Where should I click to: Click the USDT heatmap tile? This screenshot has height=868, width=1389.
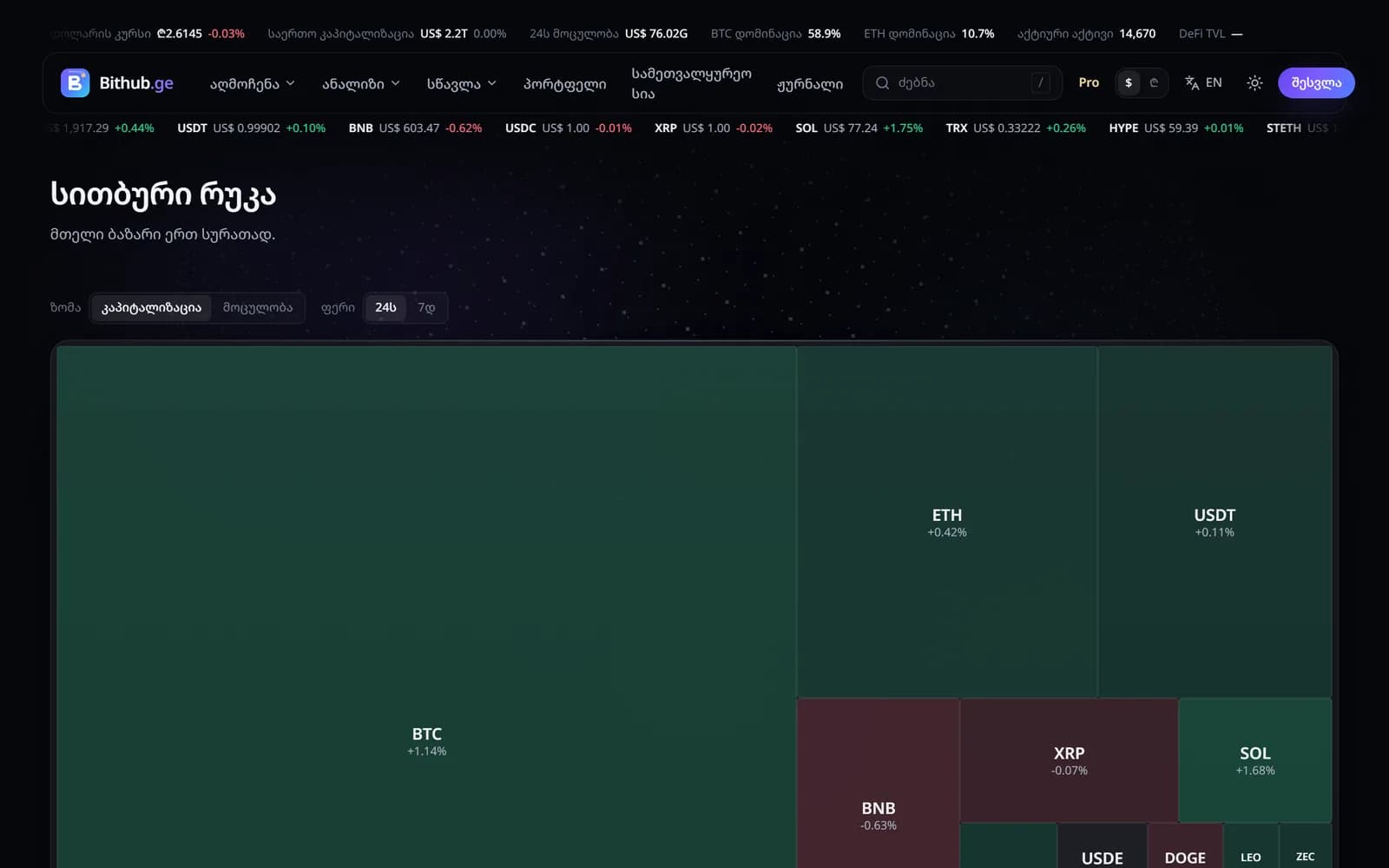1215,522
